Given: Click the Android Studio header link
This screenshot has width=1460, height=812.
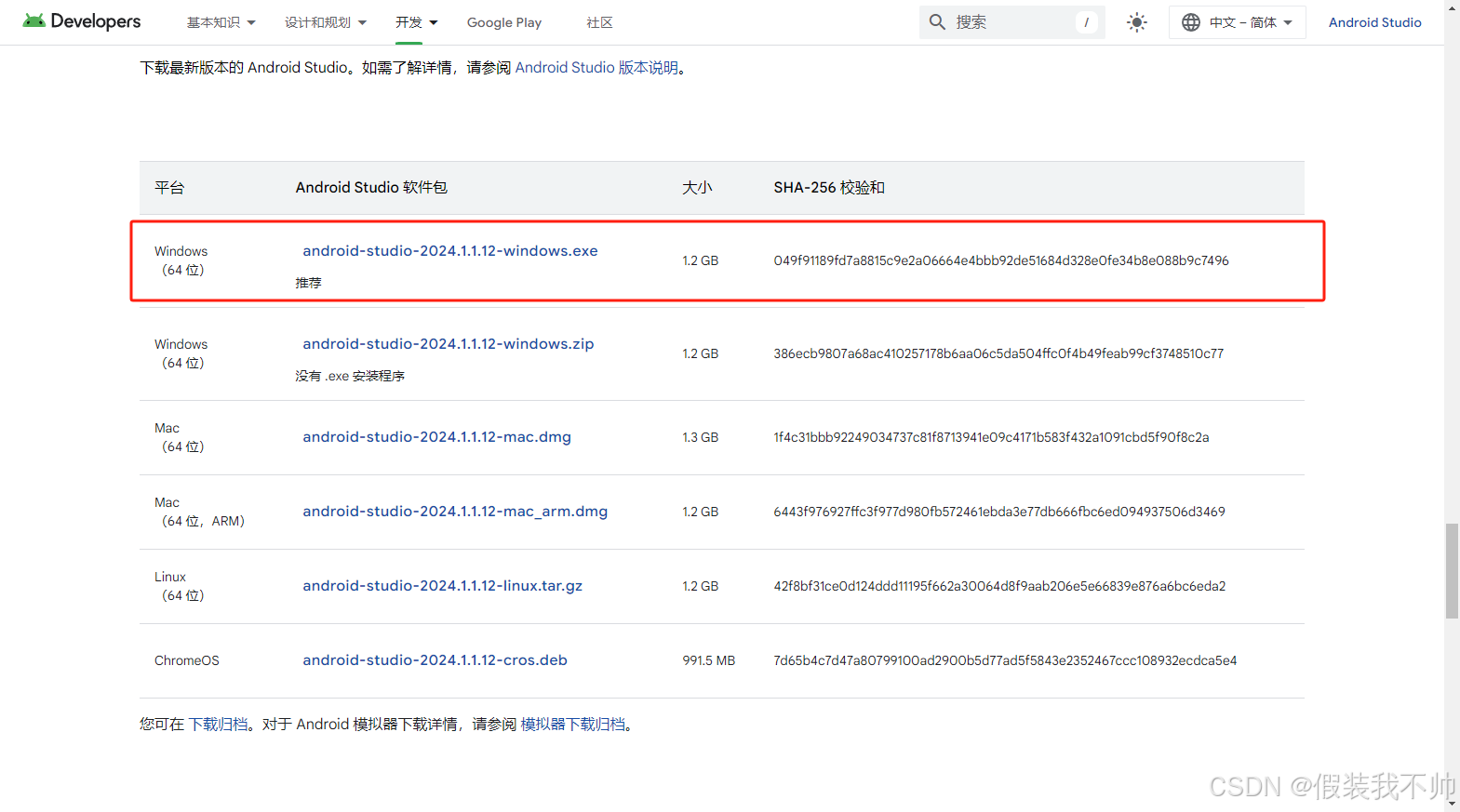Looking at the screenshot, I should [x=1374, y=22].
